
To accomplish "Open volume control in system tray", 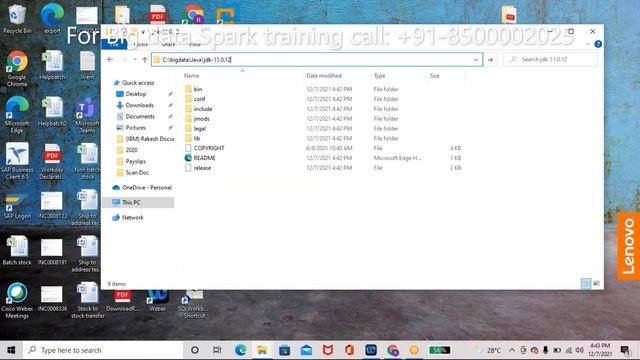I will (579, 350).
